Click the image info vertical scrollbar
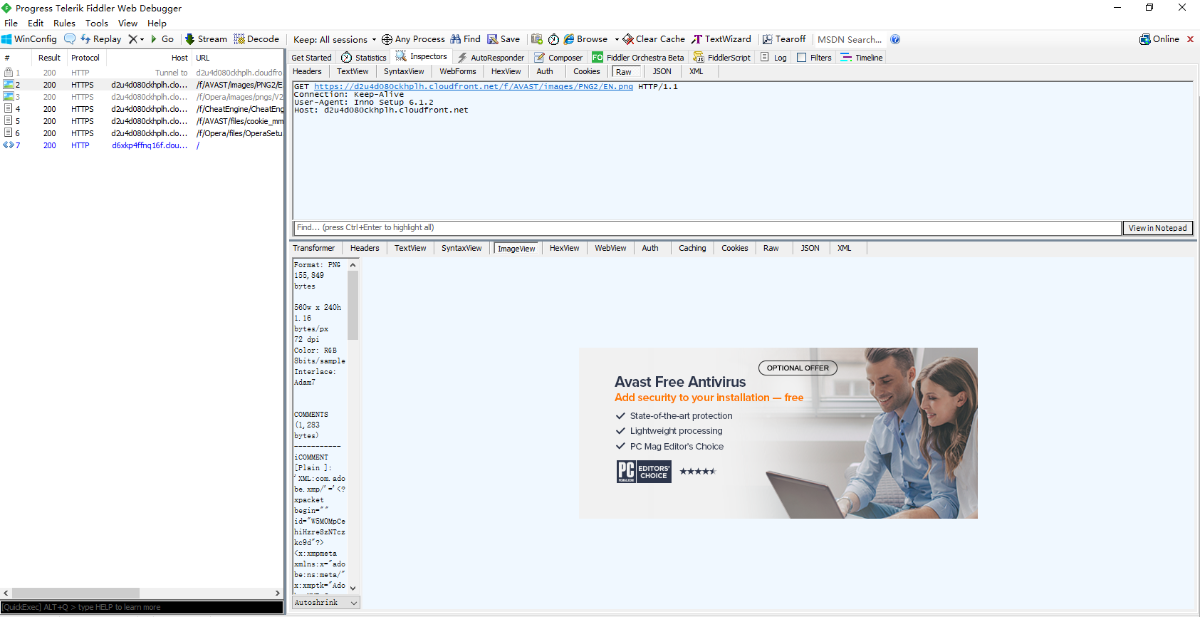The image size is (1200, 617). (353, 425)
